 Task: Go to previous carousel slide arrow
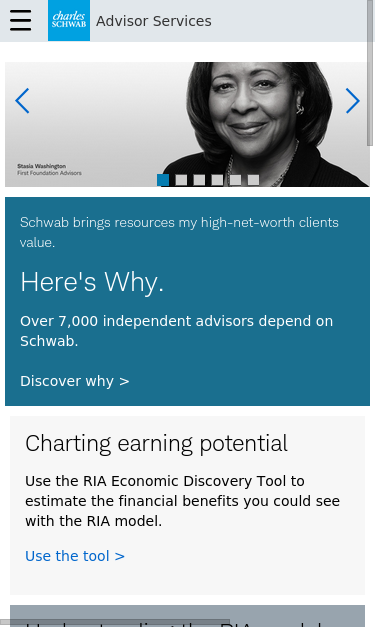point(22,101)
